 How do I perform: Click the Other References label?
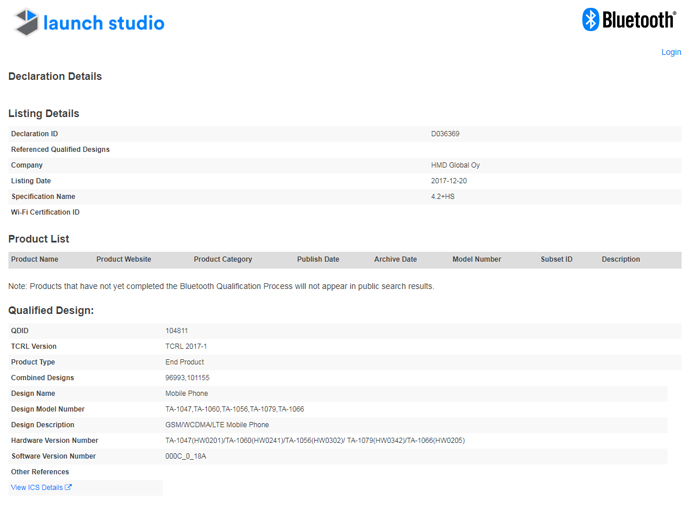click(x=40, y=472)
